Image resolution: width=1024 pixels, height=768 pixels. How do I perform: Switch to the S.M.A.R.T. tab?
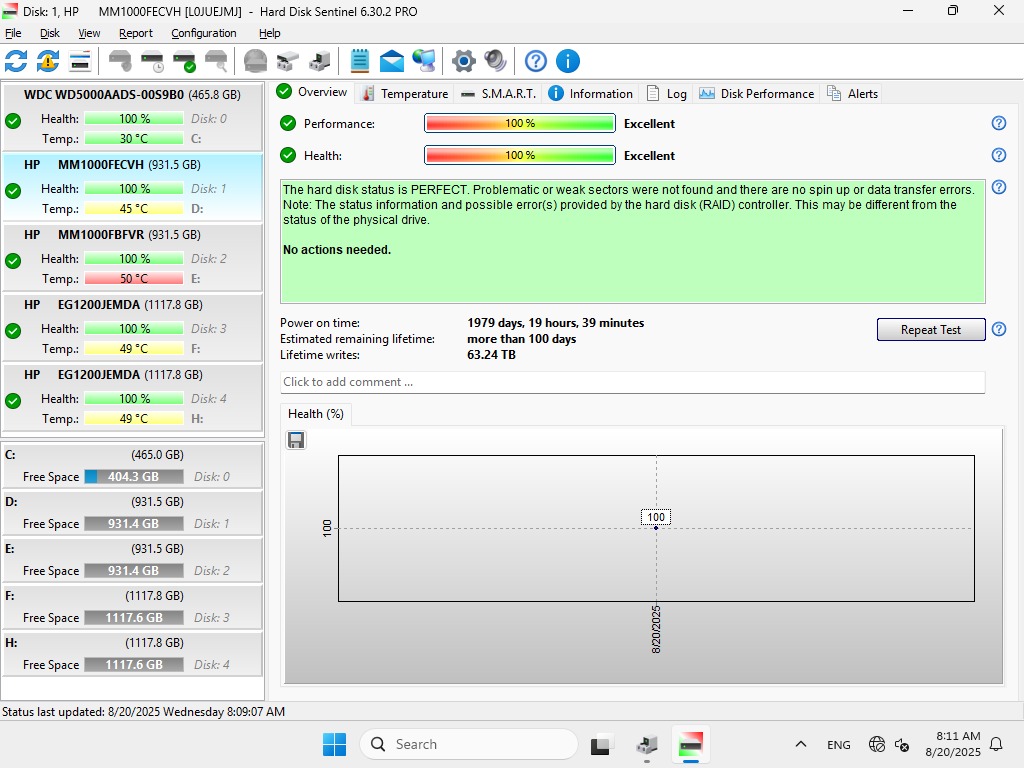click(498, 93)
